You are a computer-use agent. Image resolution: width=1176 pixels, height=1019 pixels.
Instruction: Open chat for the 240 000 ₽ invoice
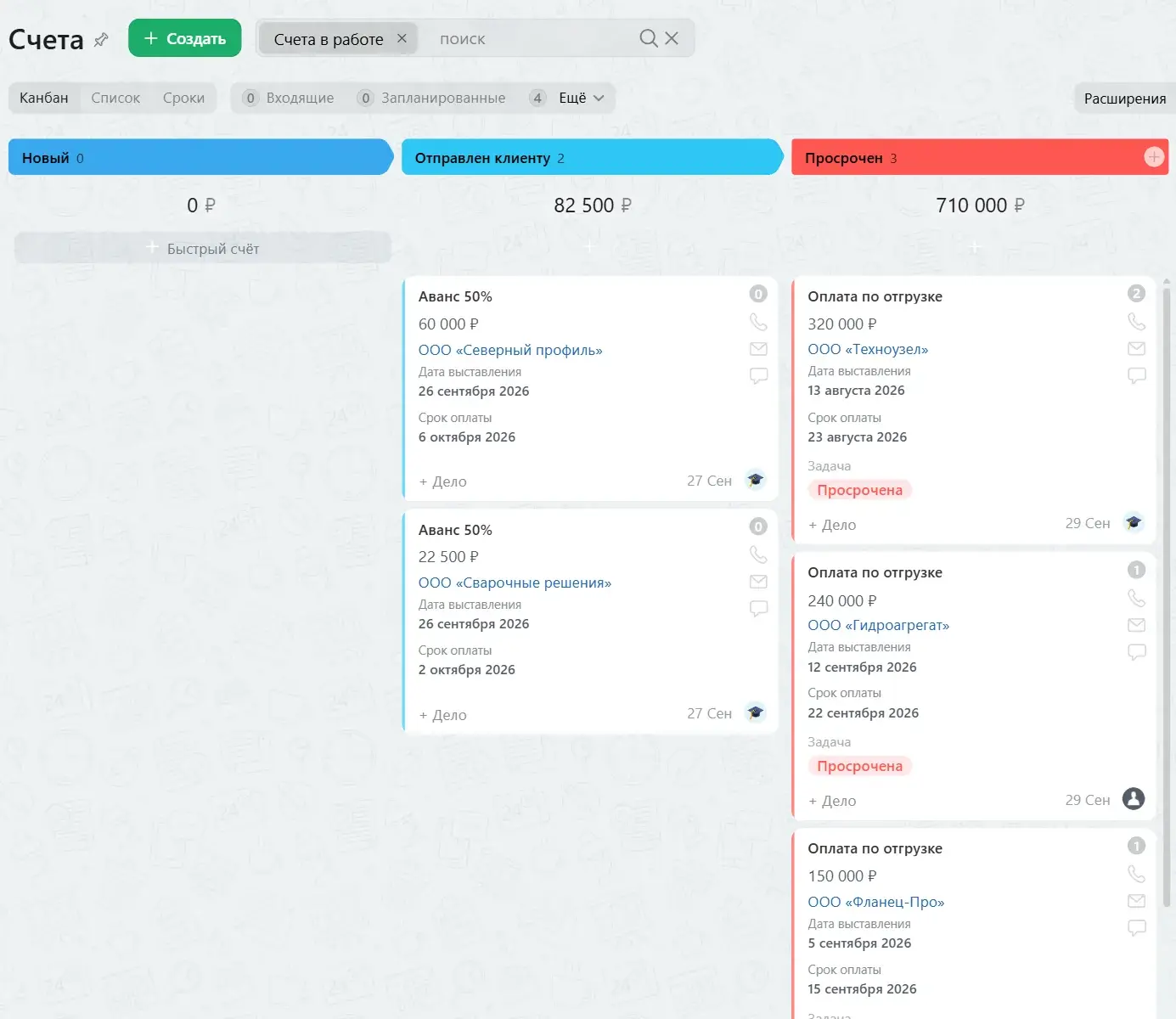pyautogui.click(x=1136, y=651)
